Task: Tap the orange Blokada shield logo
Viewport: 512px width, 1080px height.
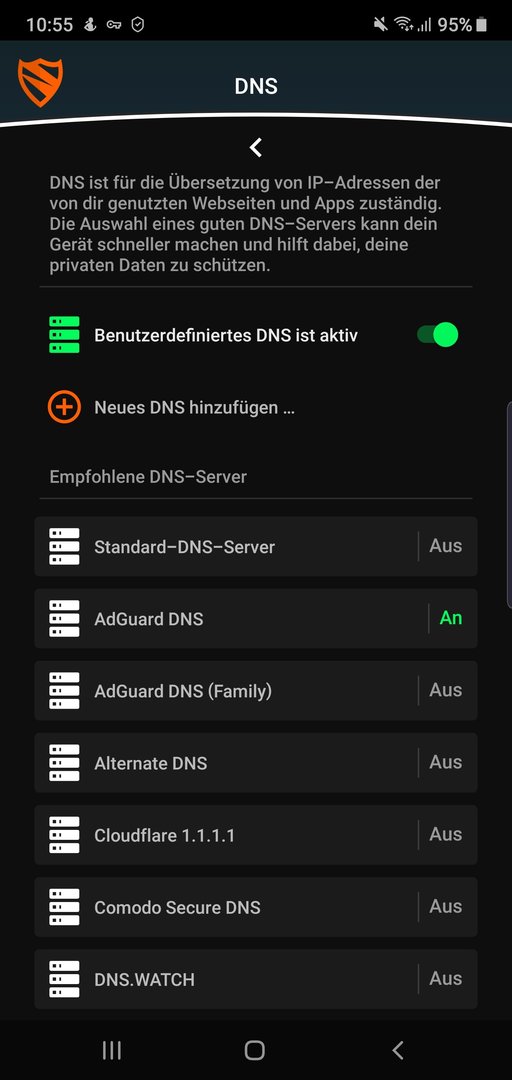Action: 40,82
